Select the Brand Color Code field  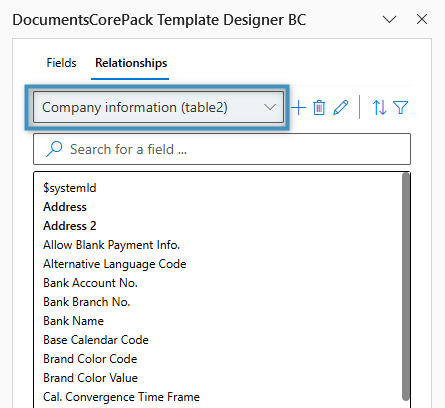(x=90, y=359)
